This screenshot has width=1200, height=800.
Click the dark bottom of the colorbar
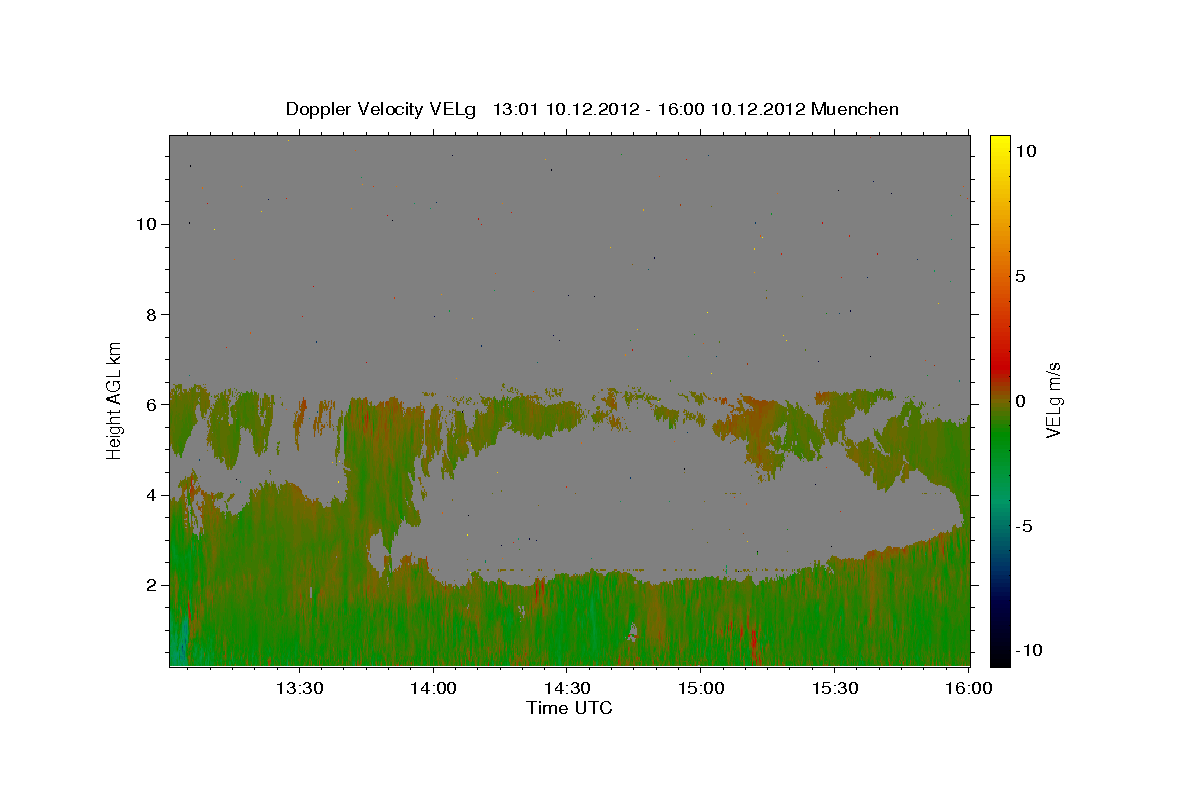999,650
